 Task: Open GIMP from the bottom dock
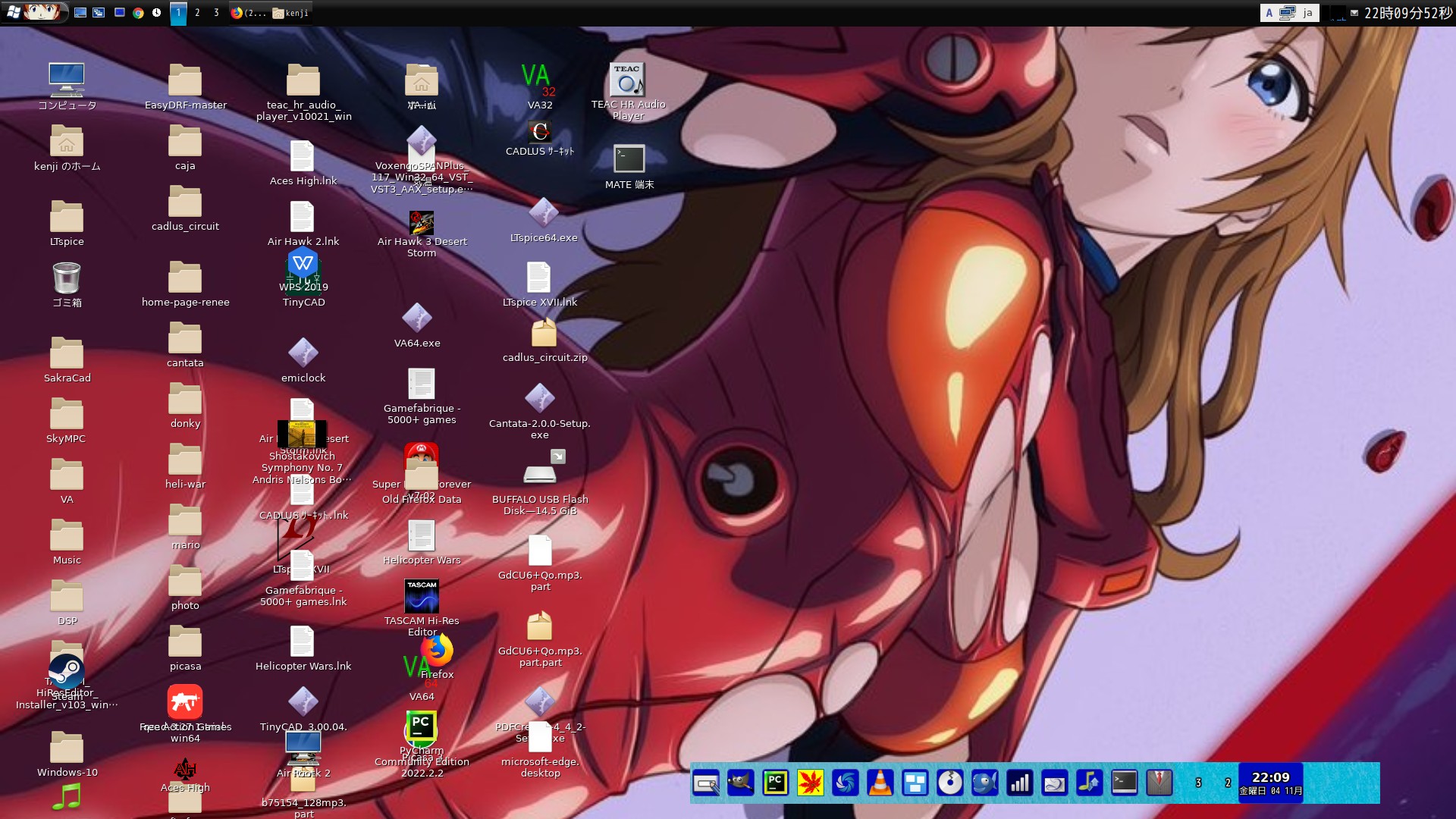coord(741,783)
